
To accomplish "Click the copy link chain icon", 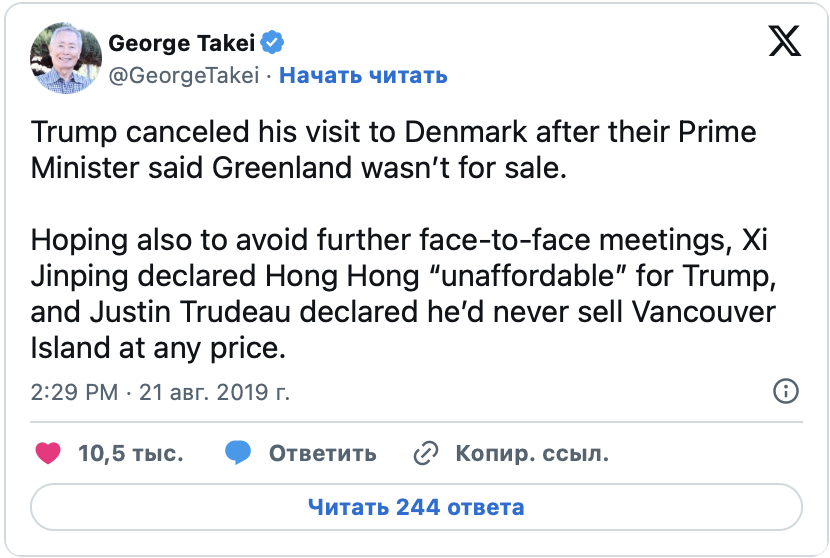I will click(427, 453).
